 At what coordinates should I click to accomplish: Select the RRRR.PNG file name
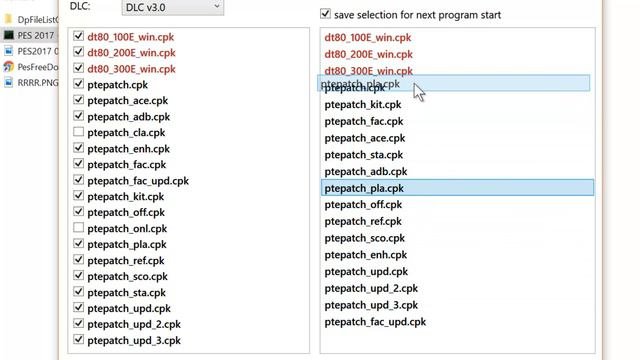38,83
